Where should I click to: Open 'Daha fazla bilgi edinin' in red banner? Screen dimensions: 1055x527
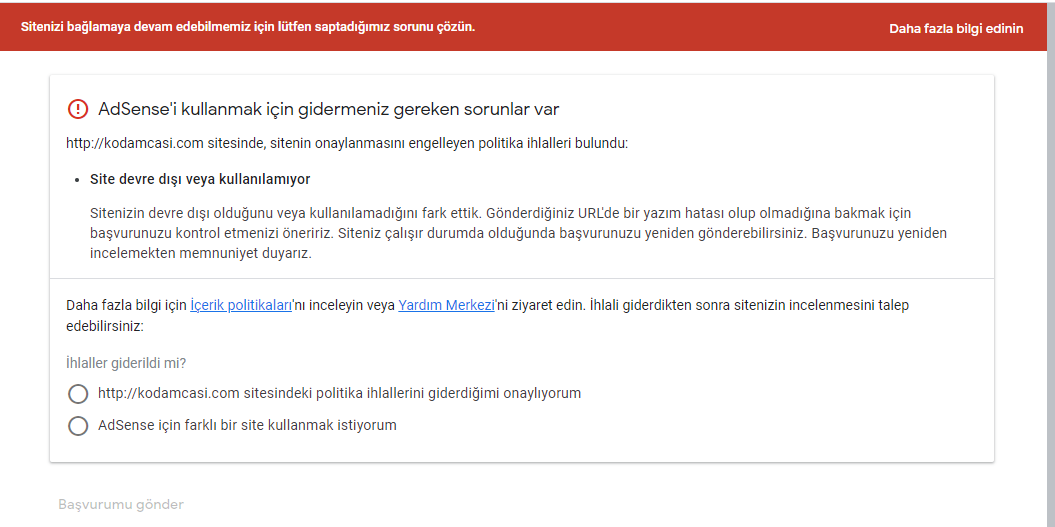[956, 29]
